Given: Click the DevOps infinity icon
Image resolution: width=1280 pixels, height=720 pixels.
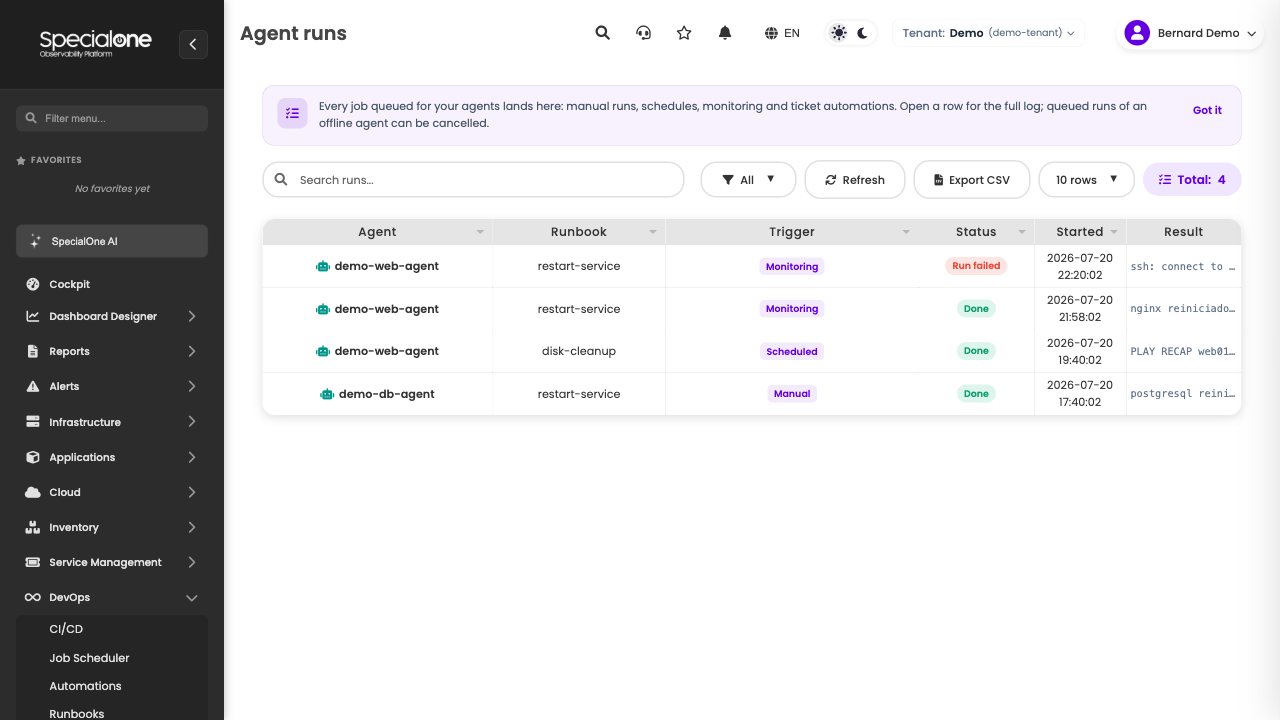Looking at the screenshot, I should tap(33, 597).
